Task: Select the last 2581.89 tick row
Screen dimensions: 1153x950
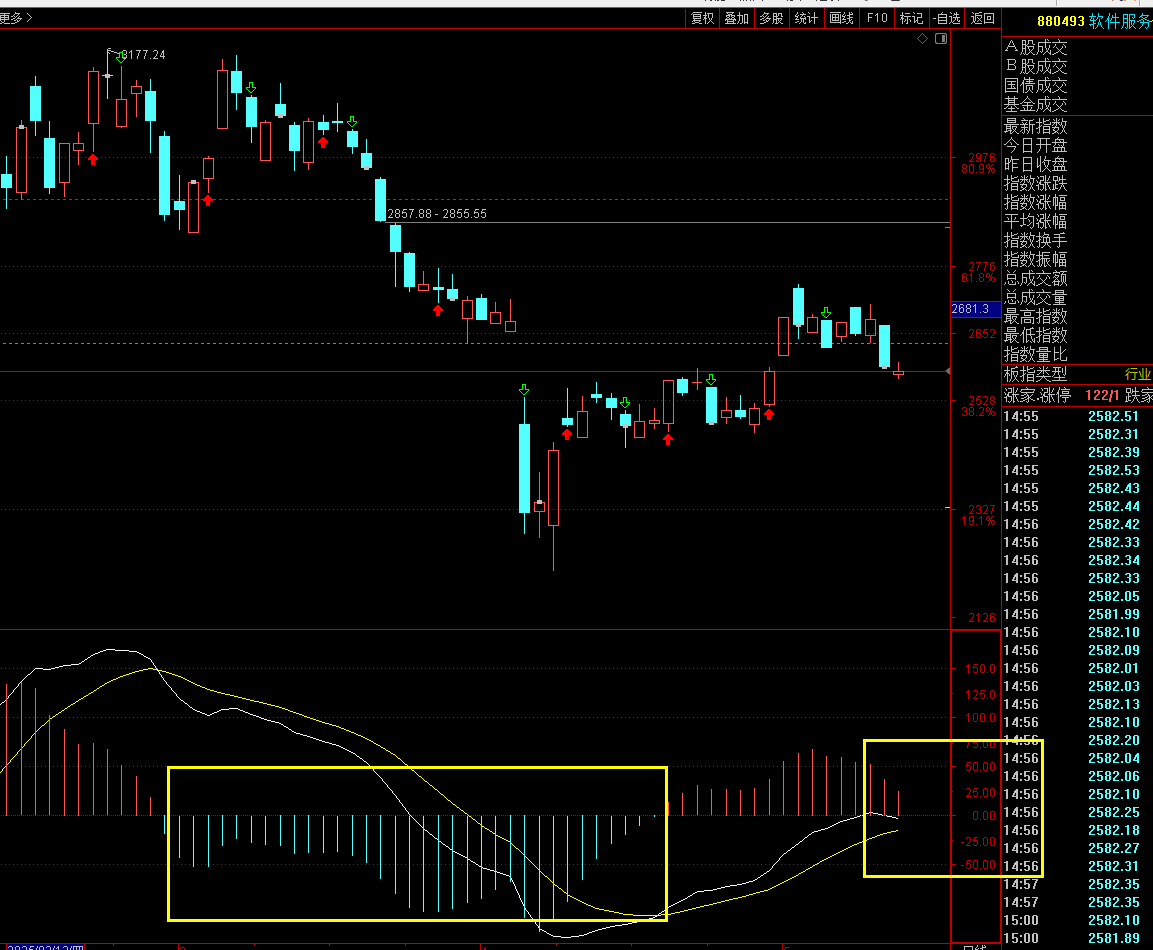Action: pos(1078,938)
